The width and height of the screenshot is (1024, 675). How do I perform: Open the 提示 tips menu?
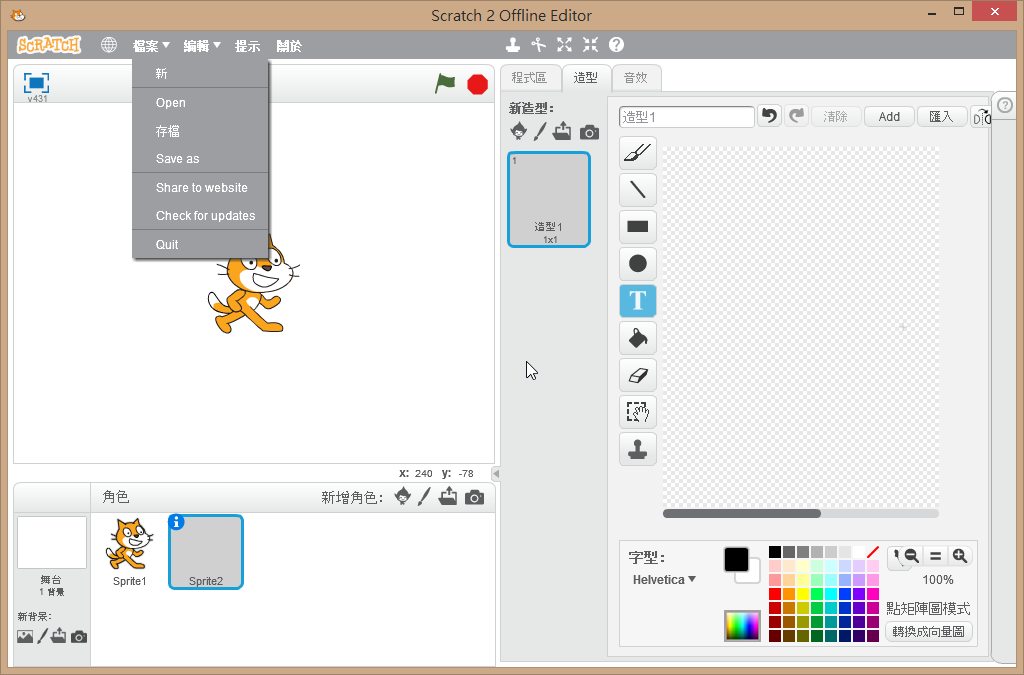pos(248,46)
